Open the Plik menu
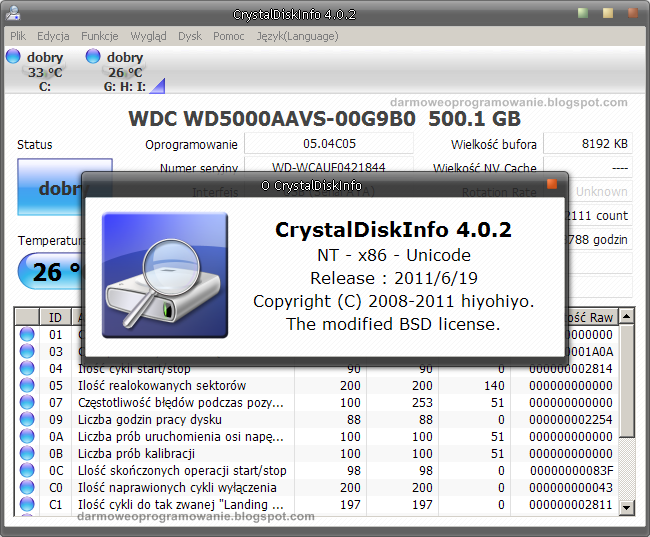Image resolution: width=650 pixels, height=537 pixels. click(x=18, y=36)
